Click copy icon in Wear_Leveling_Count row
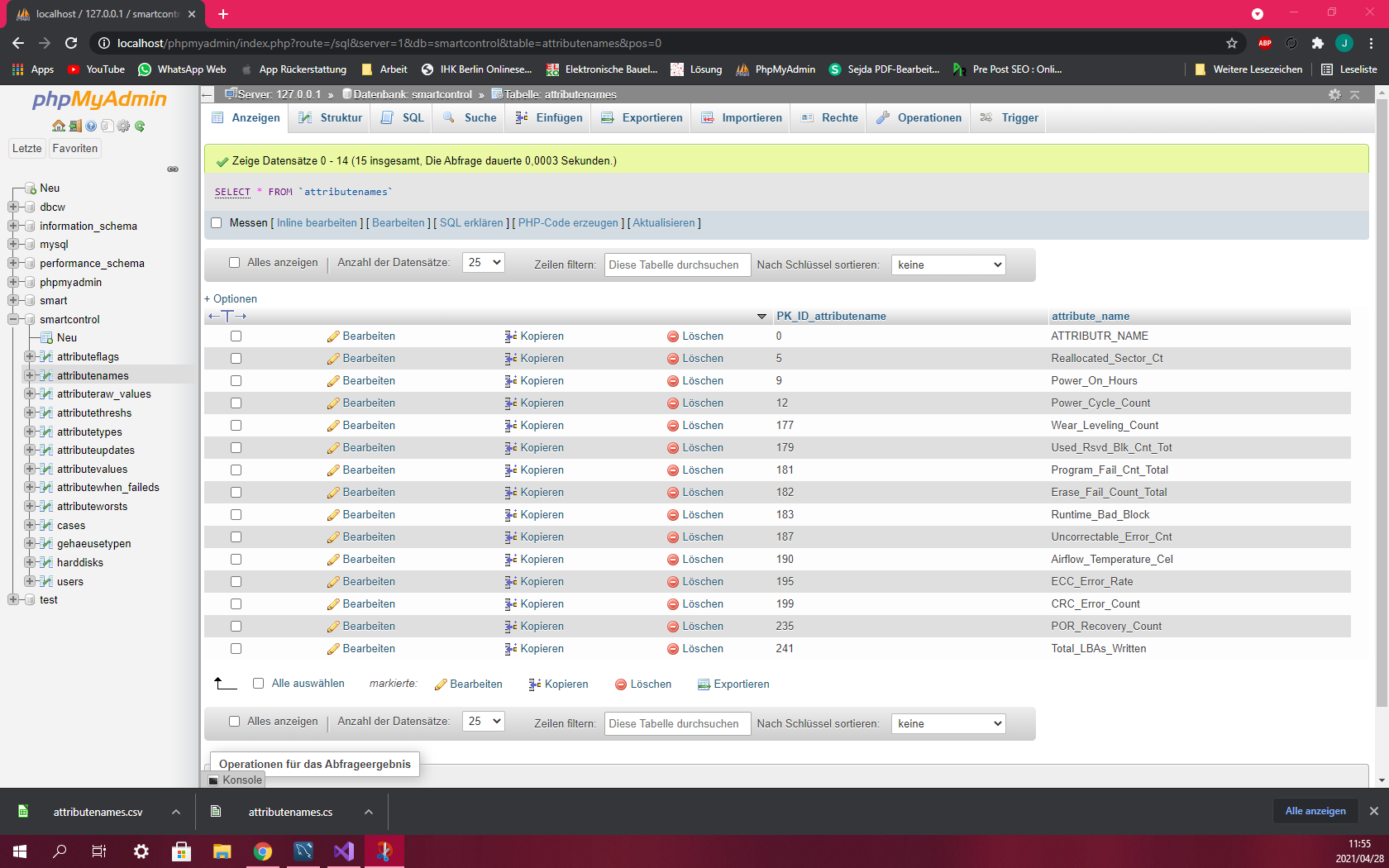 pyautogui.click(x=510, y=426)
